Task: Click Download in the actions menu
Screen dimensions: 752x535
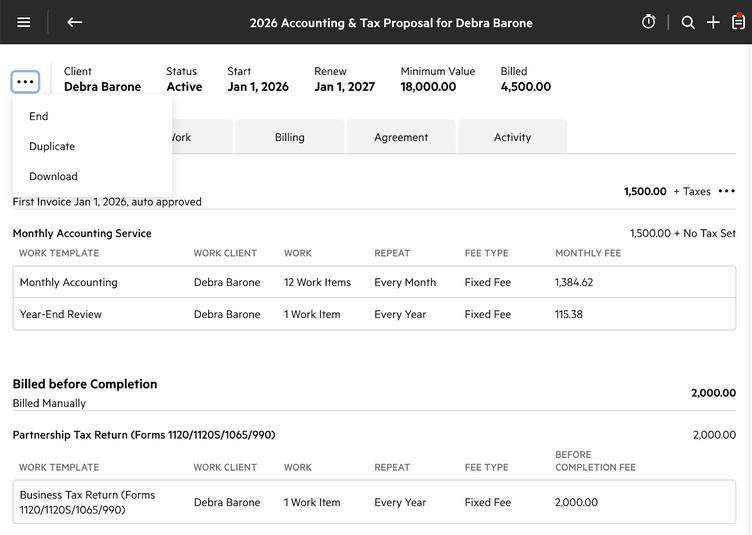Action: click(53, 176)
